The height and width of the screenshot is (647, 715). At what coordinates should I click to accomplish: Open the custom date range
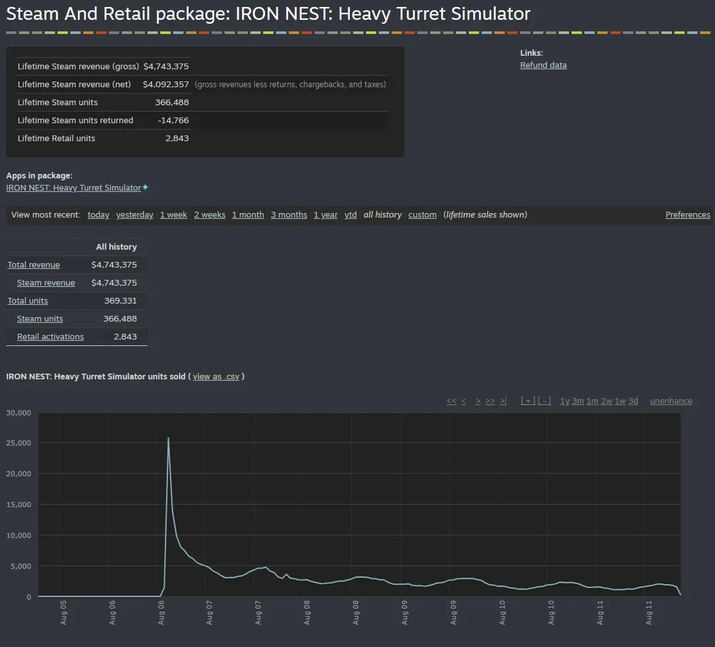[422, 215]
